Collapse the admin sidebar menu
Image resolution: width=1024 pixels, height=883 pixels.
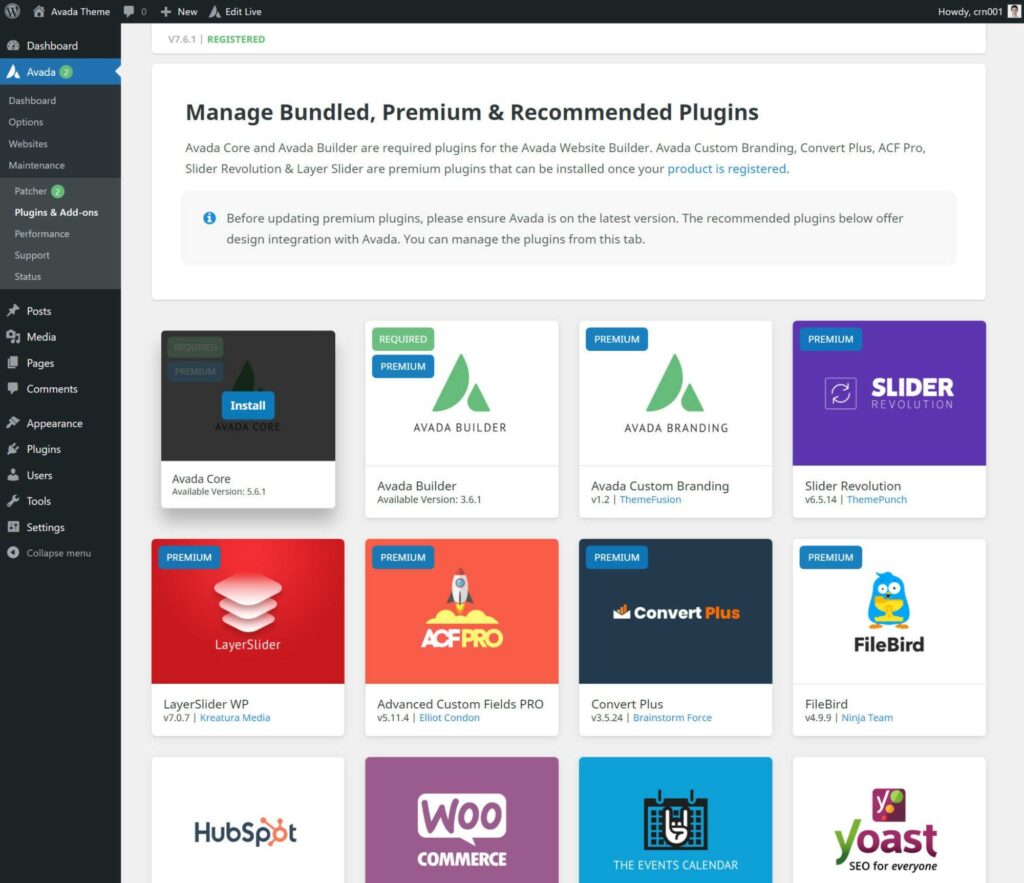coord(49,553)
